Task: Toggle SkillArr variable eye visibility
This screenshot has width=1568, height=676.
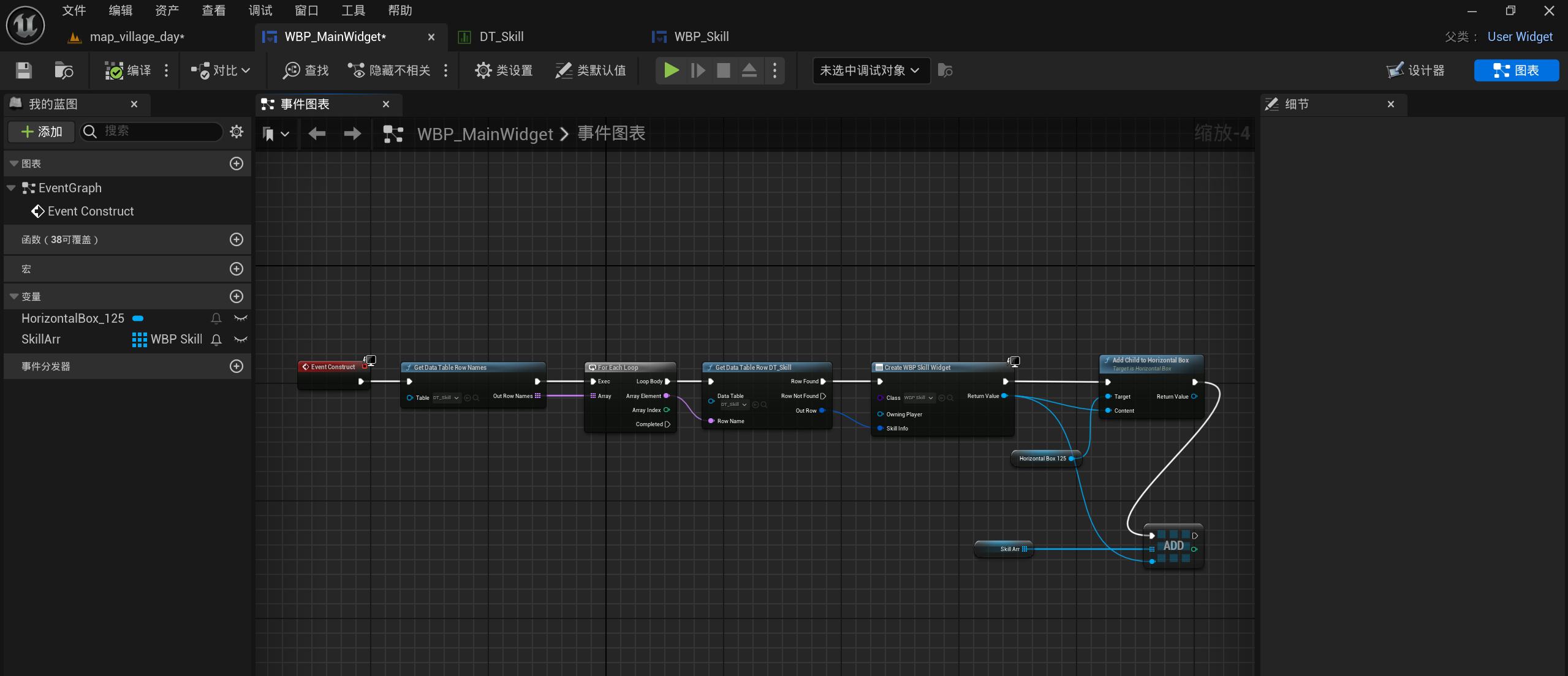Action: click(x=241, y=339)
